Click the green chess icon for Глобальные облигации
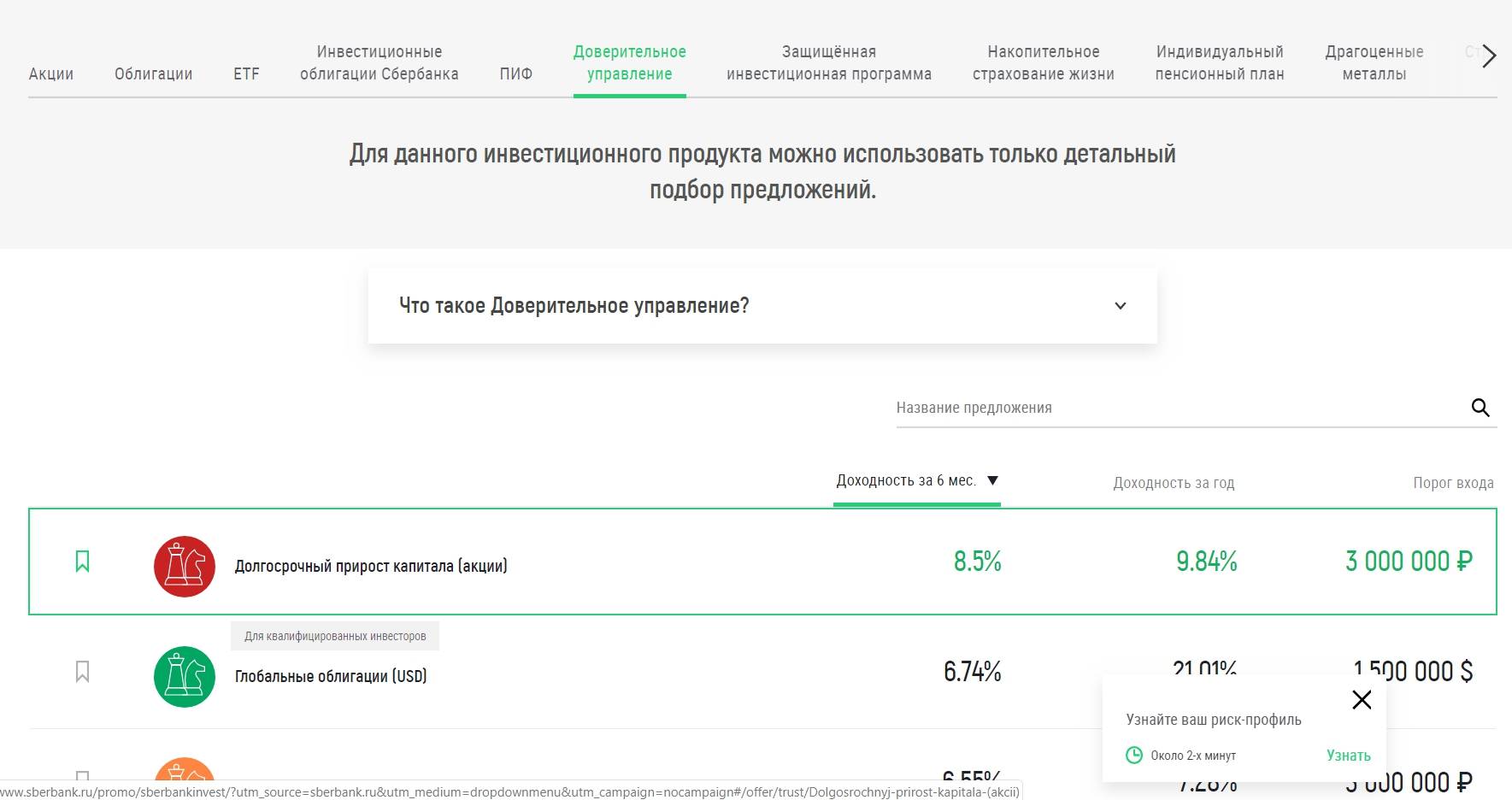Screen dimensions: 1512x800 click(185, 676)
